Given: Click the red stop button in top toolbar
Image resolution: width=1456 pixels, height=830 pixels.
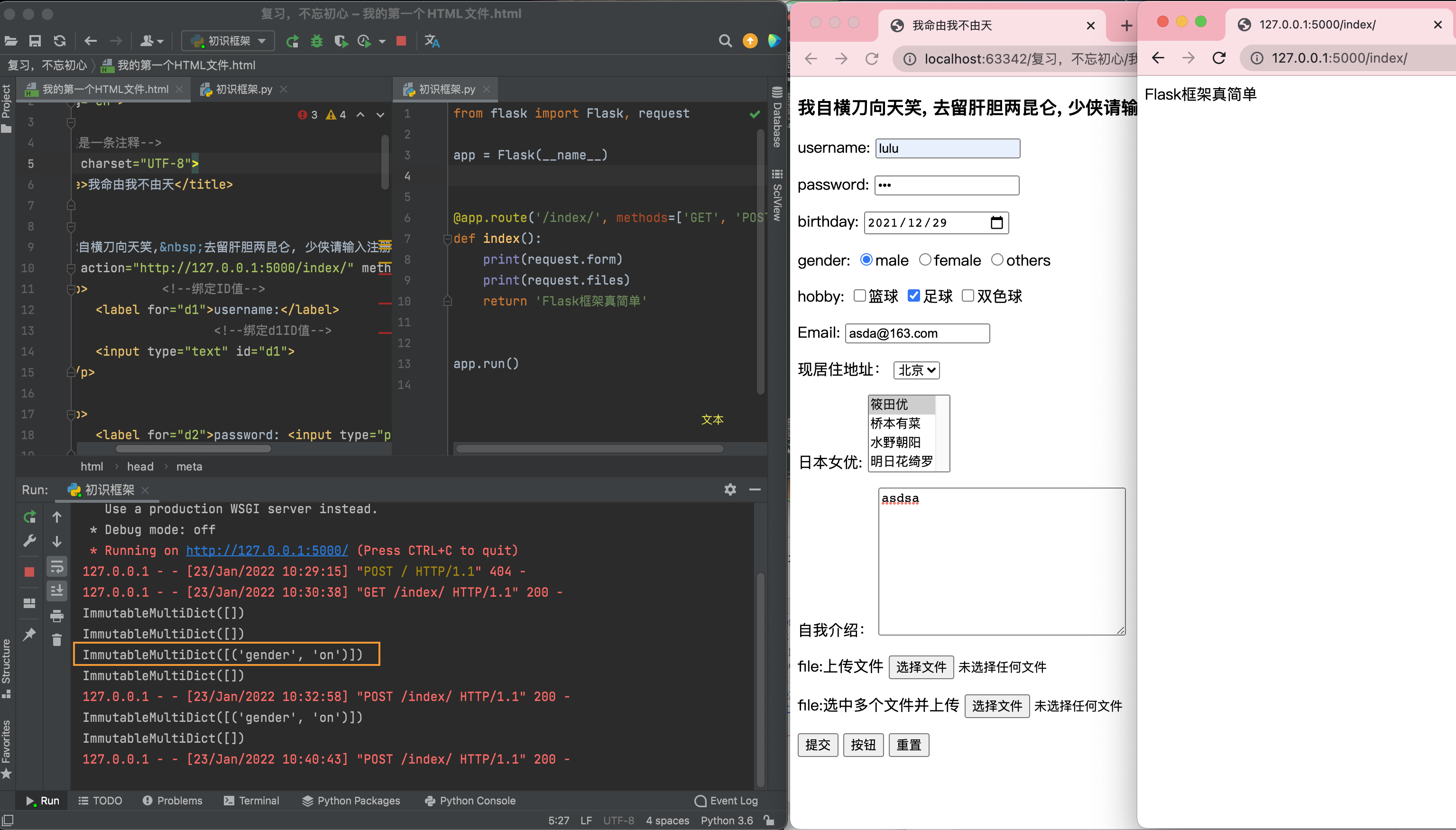Looking at the screenshot, I should coord(401,41).
